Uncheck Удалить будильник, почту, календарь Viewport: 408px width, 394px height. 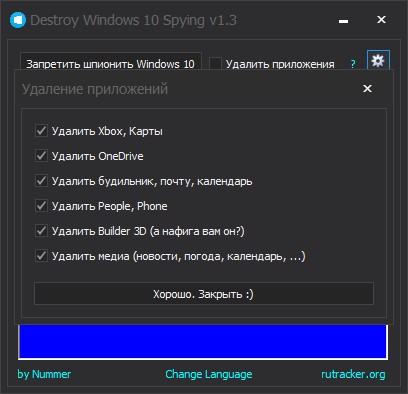click(x=41, y=181)
